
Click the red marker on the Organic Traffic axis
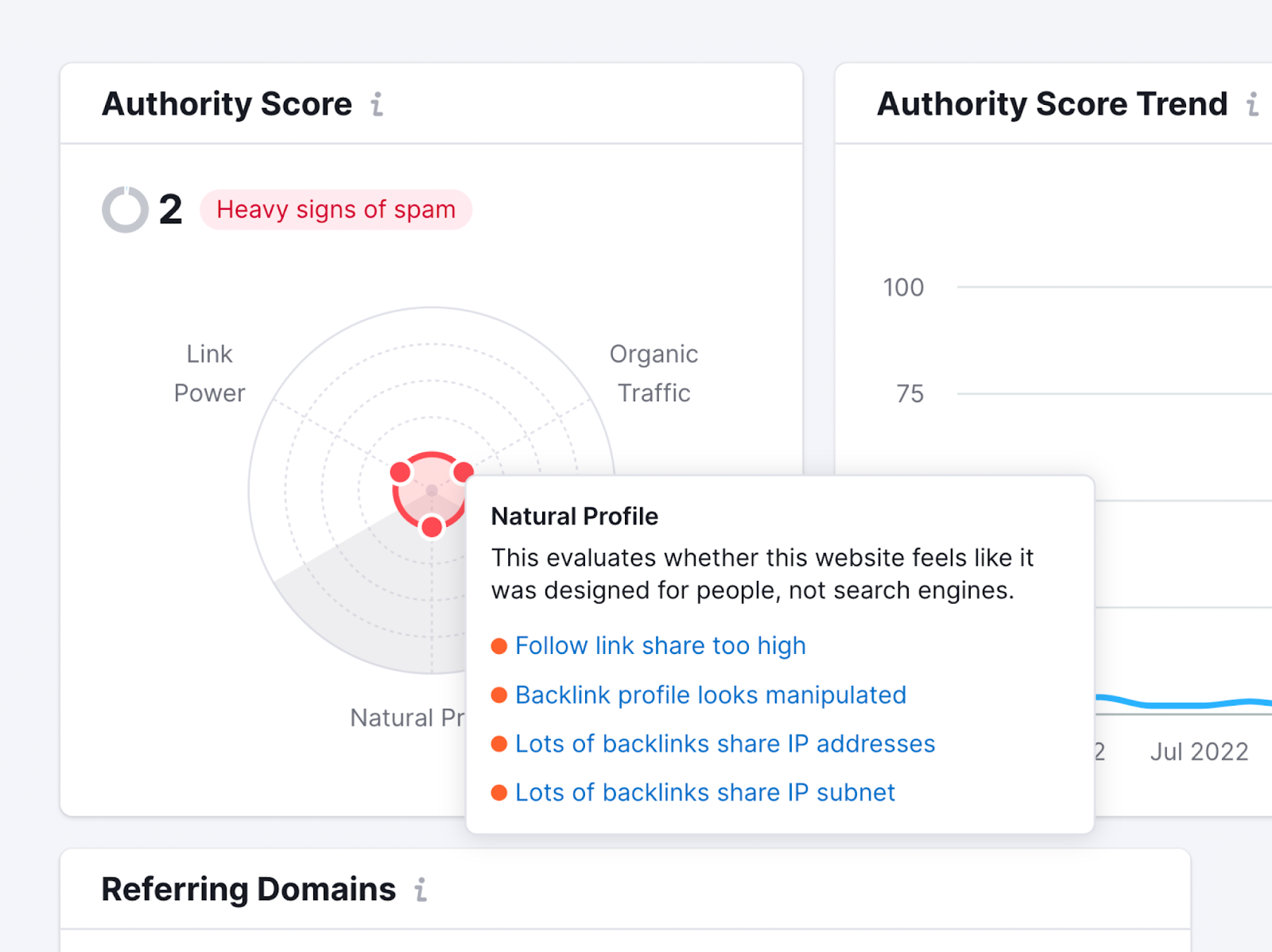tap(464, 472)
